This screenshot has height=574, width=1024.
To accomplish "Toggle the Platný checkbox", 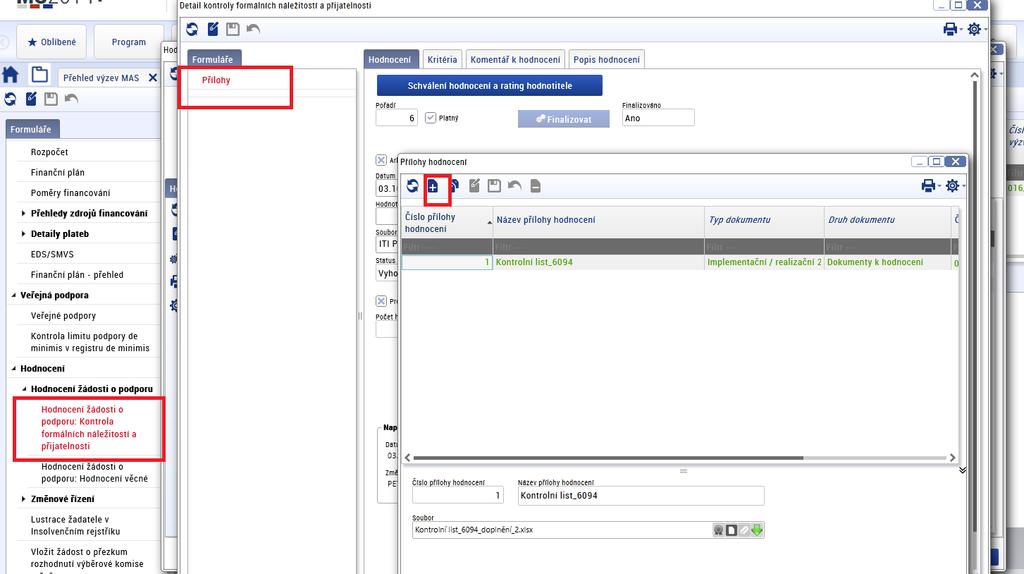I will [x=430, y=118].
